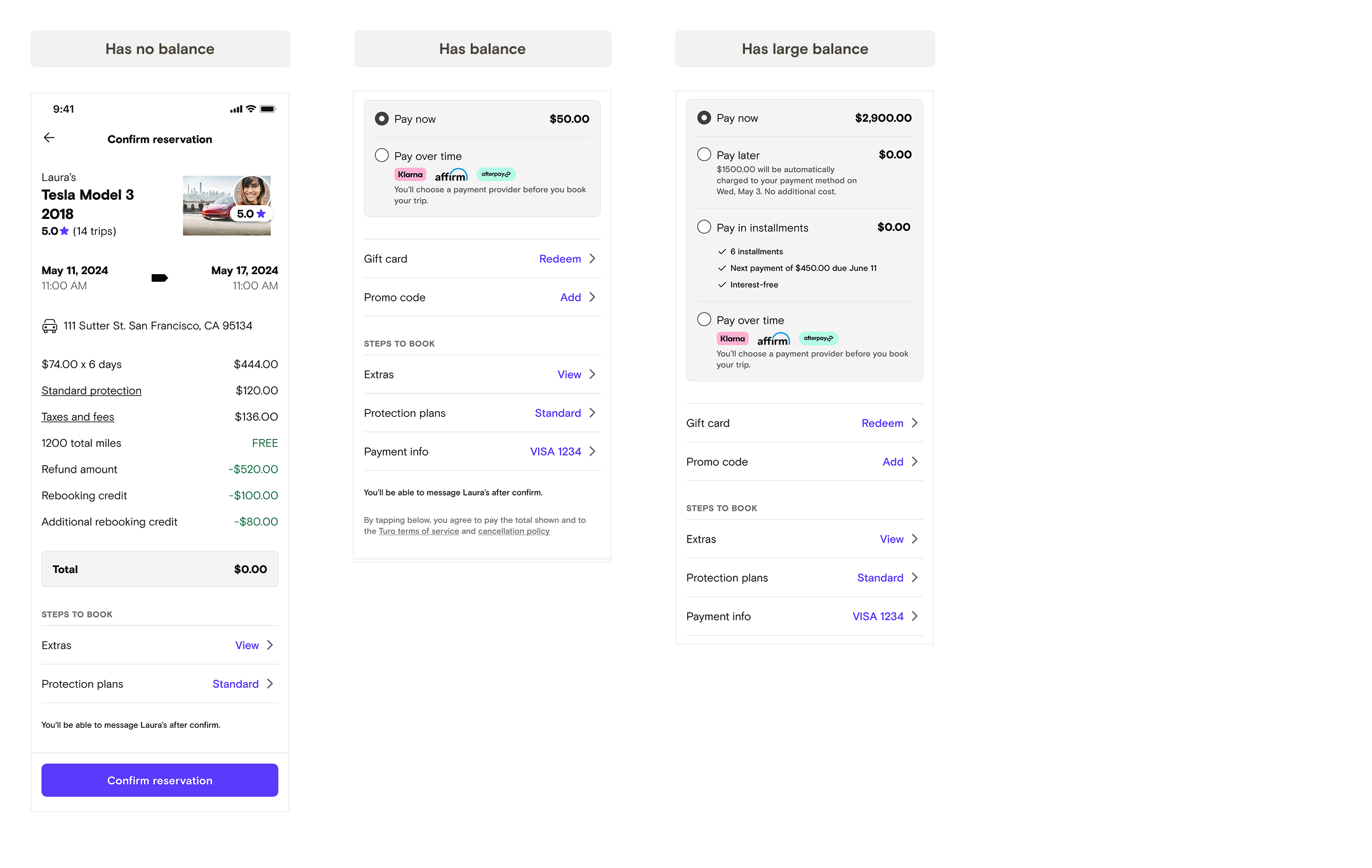Click the Has large balance header tab
This screenshot has height=868, width=1372.
(805, 49)
